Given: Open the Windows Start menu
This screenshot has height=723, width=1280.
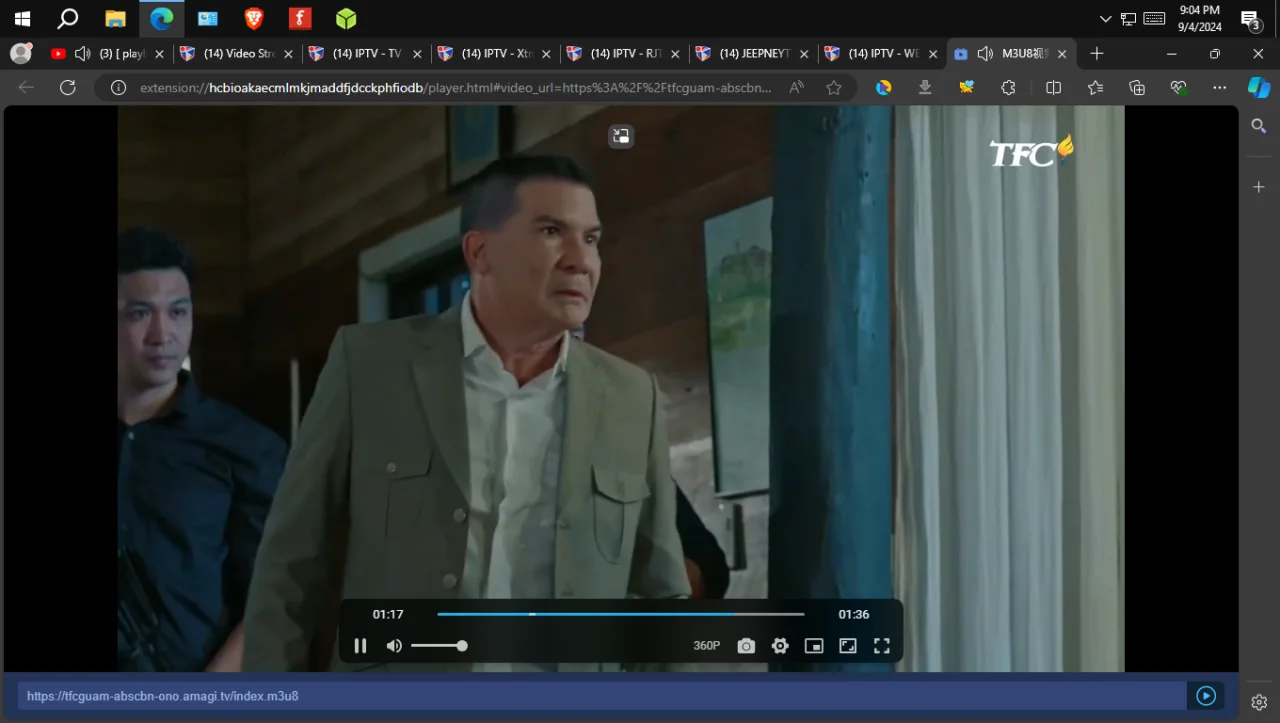Looking at the screenshot, I should click(x=22, y=19).
